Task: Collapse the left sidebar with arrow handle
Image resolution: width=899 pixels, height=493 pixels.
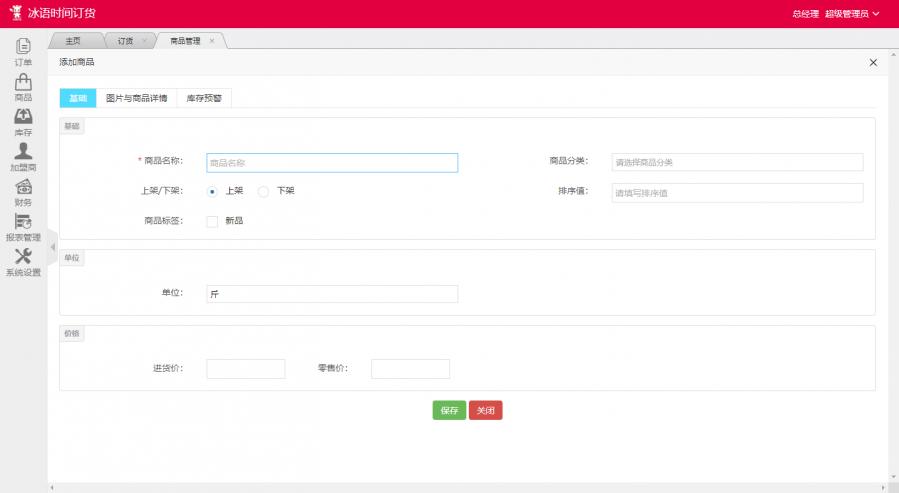Action: (52, 247)
